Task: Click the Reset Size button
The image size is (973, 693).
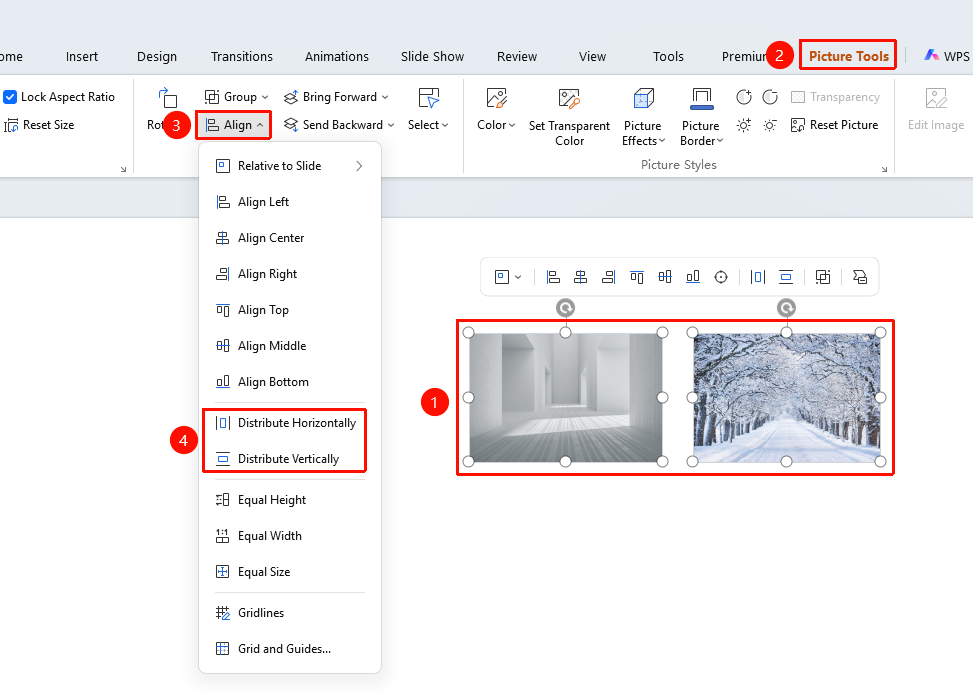Action: 39,125
